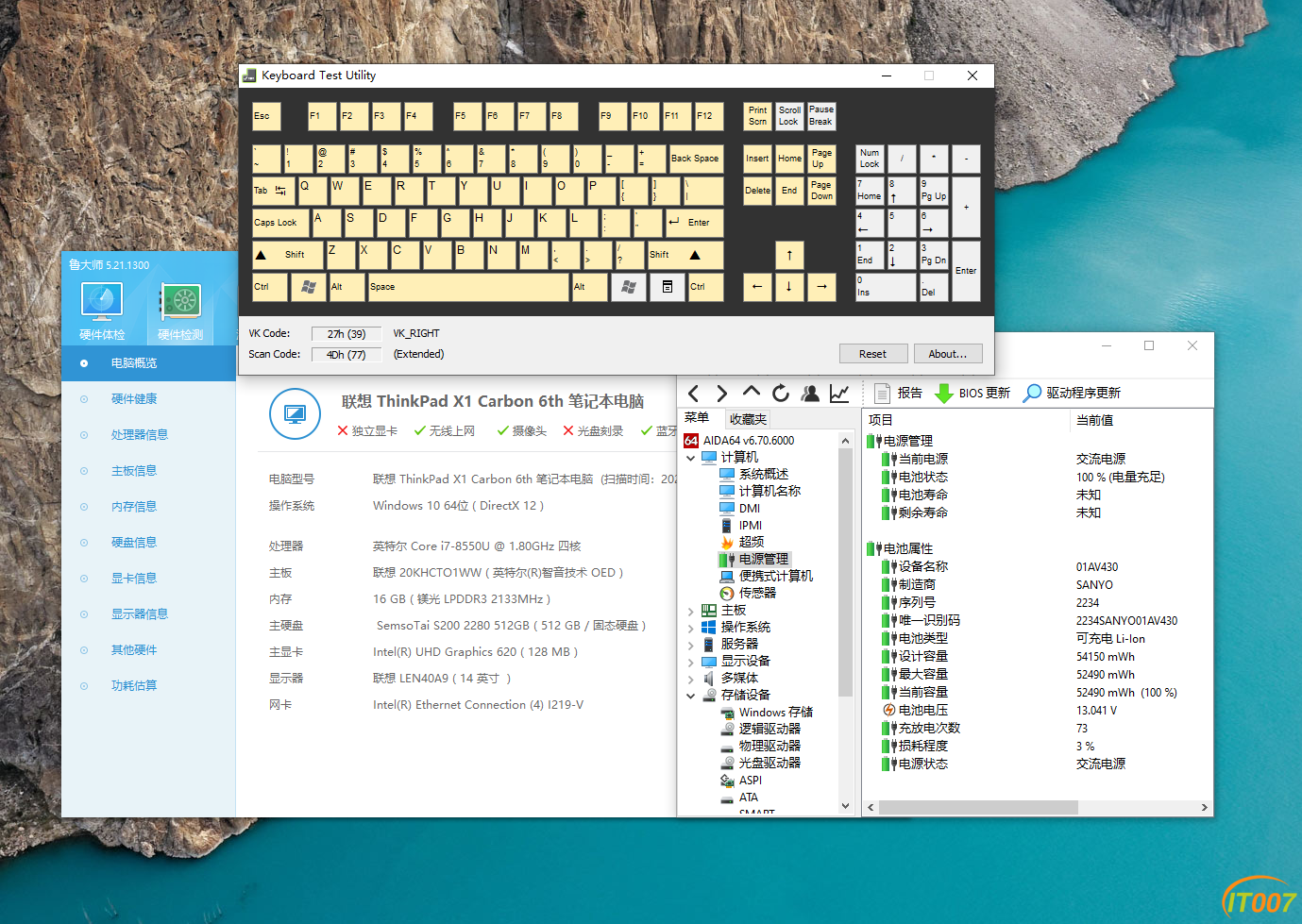The height and width of the screenshot is (924, 1302).
Task: Click the Back Space key on the test keyboard
Action: (x=696, y=159)
